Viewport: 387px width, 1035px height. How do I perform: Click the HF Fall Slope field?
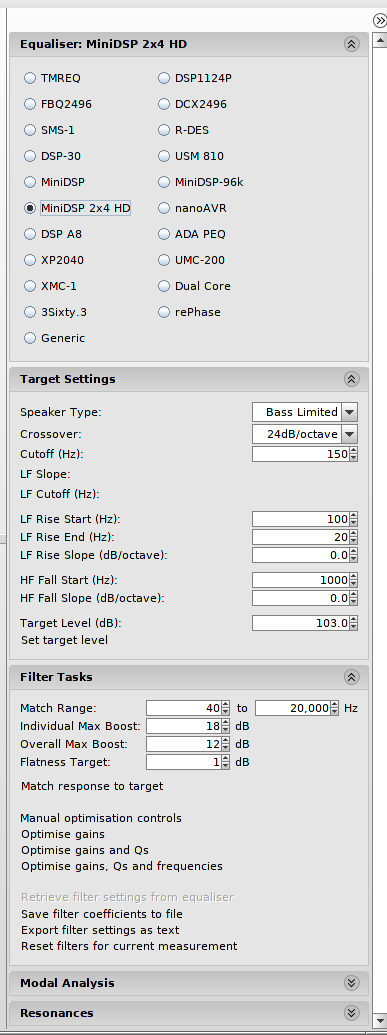[x=300, y=598]
